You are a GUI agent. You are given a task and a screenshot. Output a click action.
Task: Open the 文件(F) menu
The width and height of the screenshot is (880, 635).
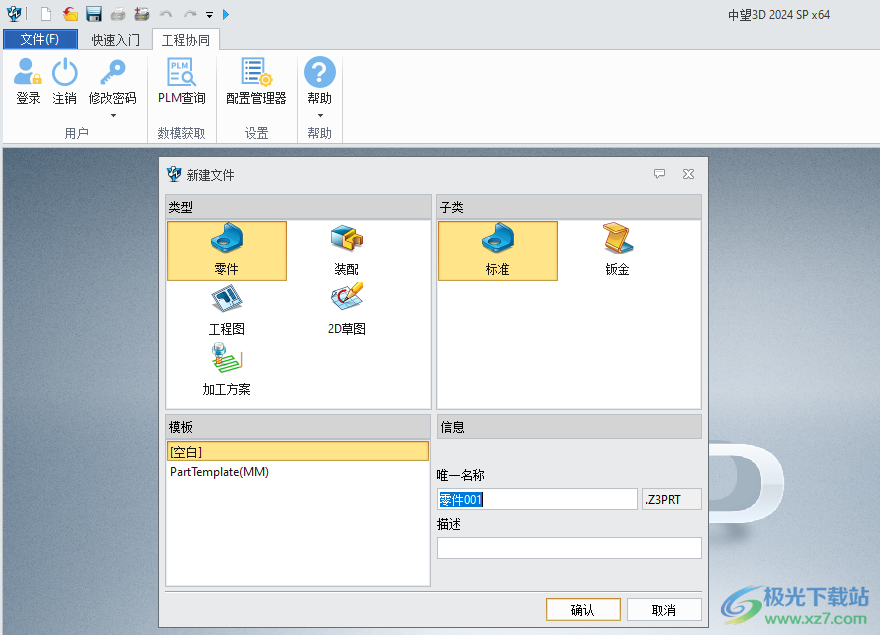point(40,39)
